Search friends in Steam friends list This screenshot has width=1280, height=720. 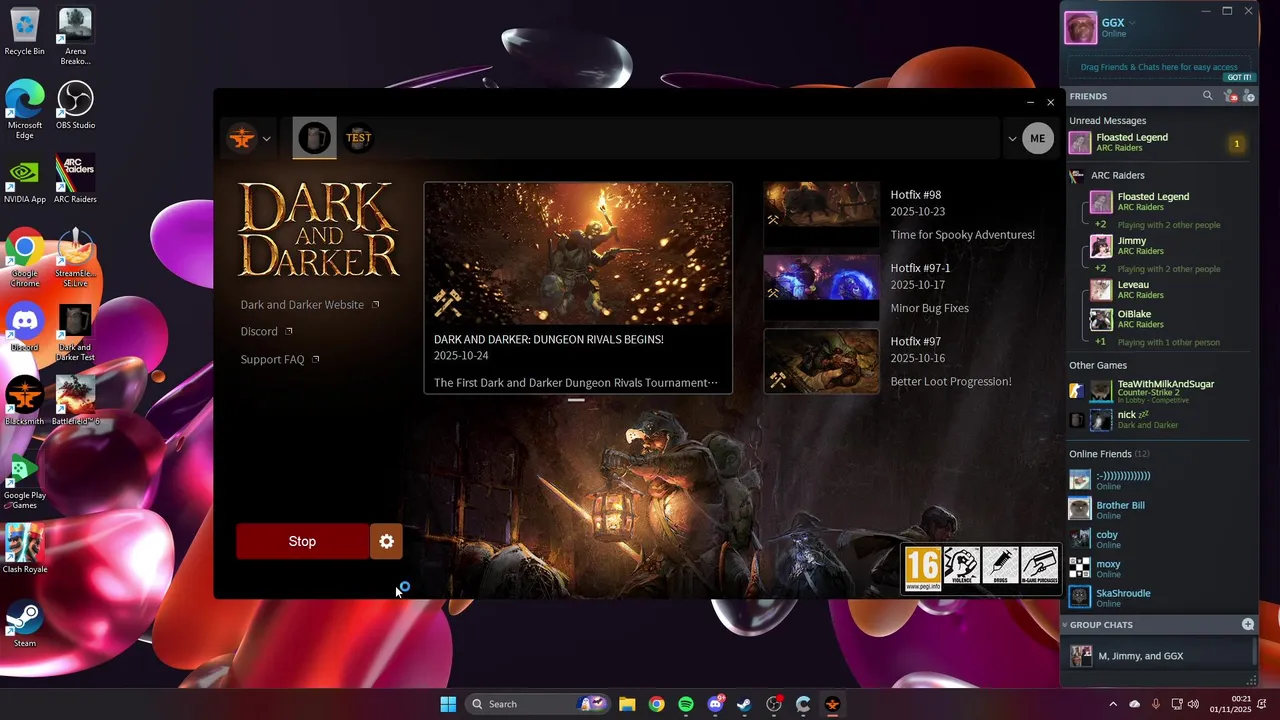(x=1207, y=96)
